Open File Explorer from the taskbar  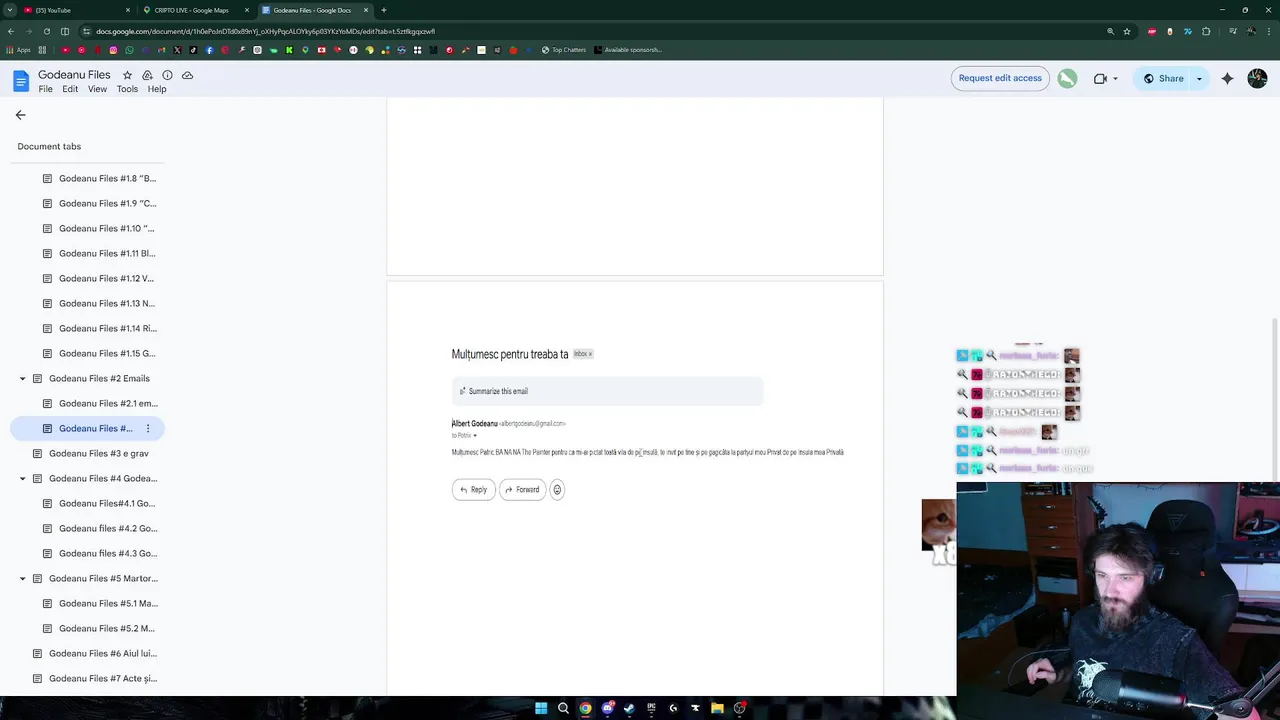[717, 708]
